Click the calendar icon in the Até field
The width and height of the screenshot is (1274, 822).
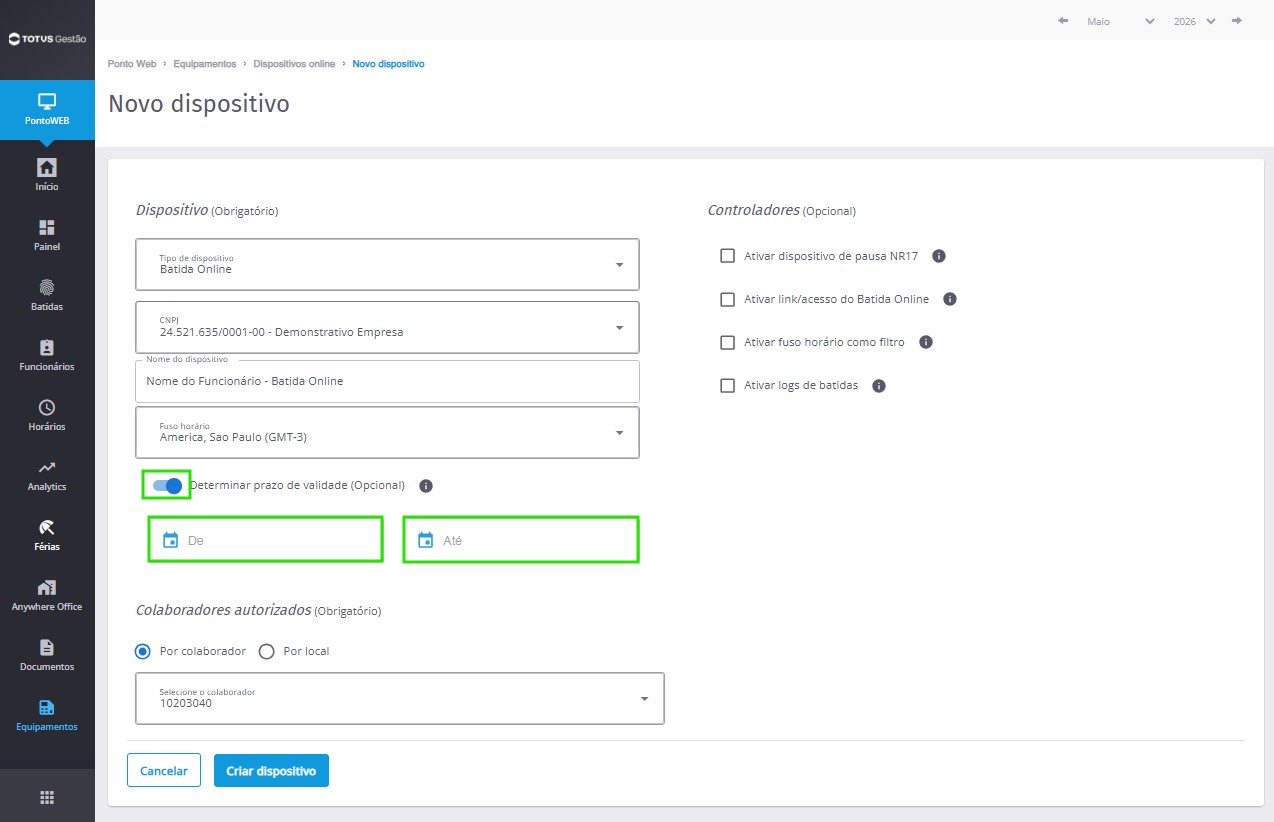[x=425, y=540]
